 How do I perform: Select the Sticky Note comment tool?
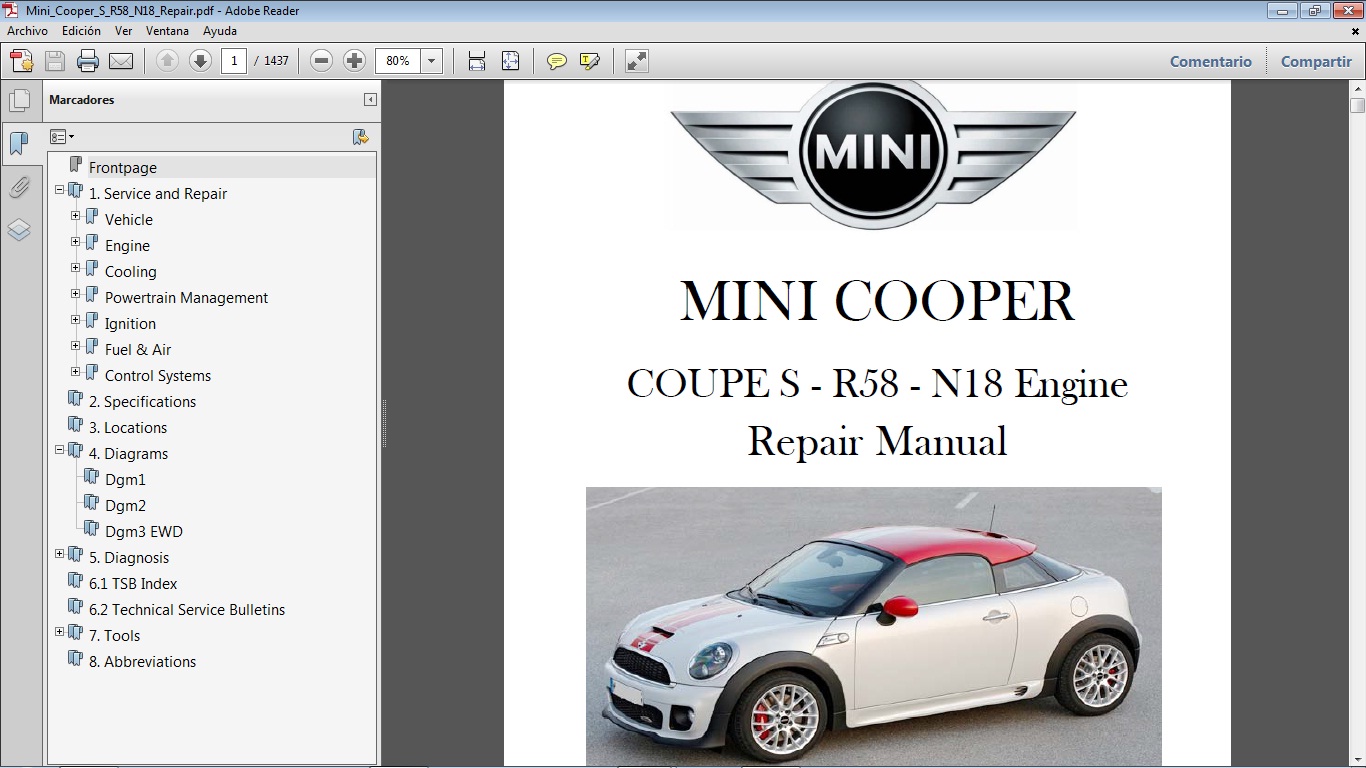[556, 61]
